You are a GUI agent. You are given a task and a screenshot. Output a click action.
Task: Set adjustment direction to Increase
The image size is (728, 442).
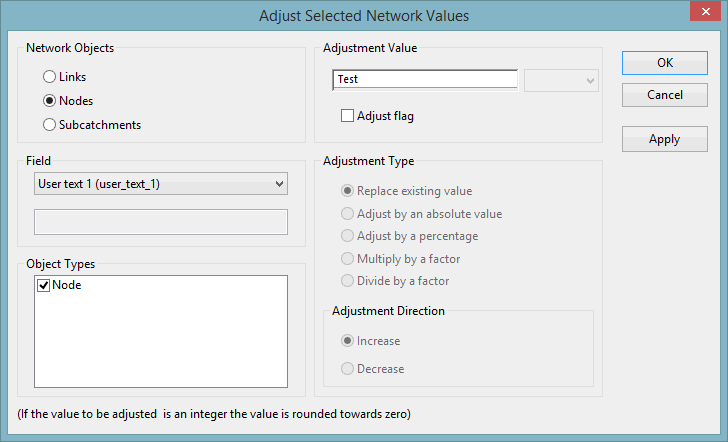click(348, 341)
